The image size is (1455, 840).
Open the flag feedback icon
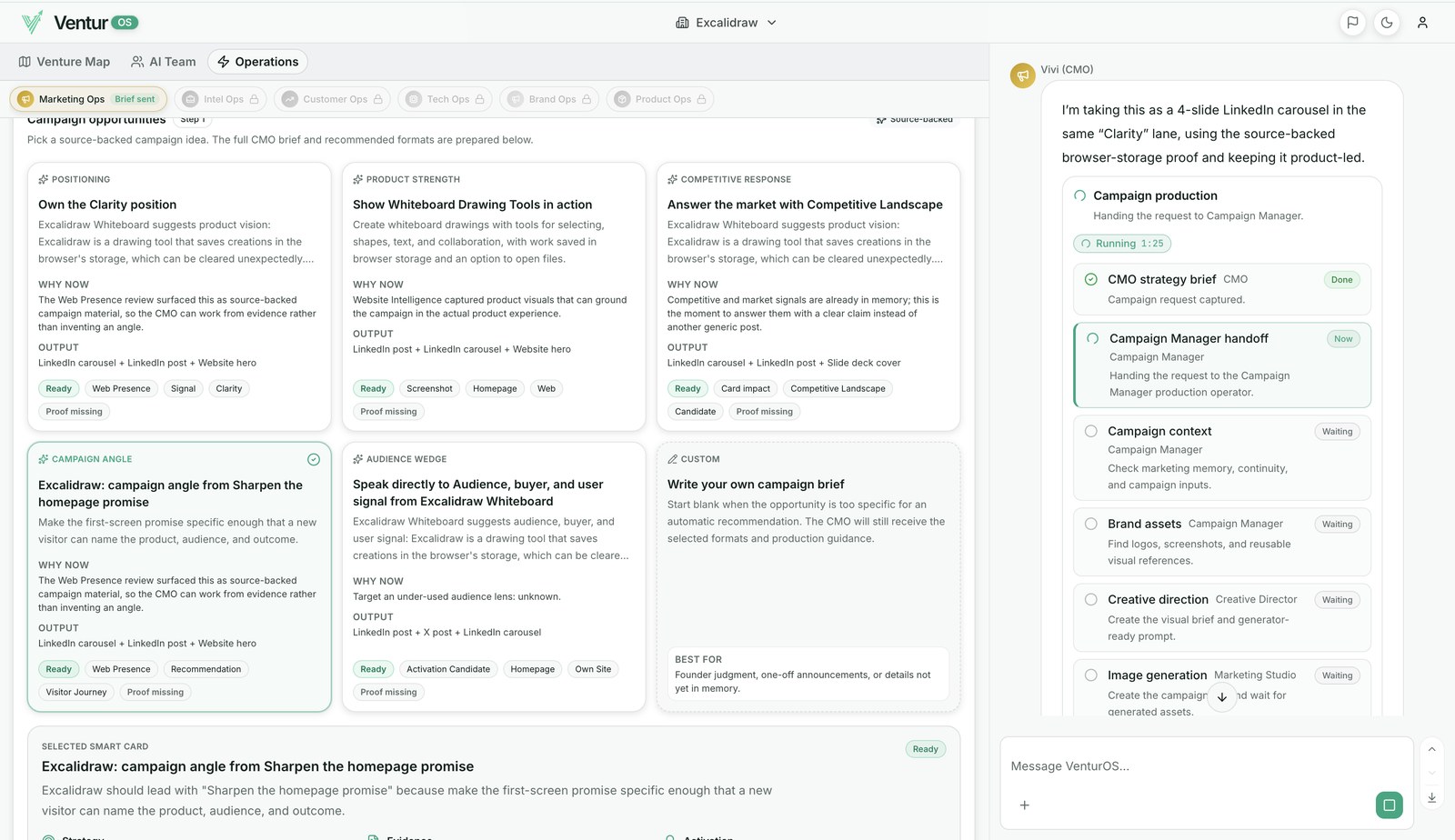1352,23
